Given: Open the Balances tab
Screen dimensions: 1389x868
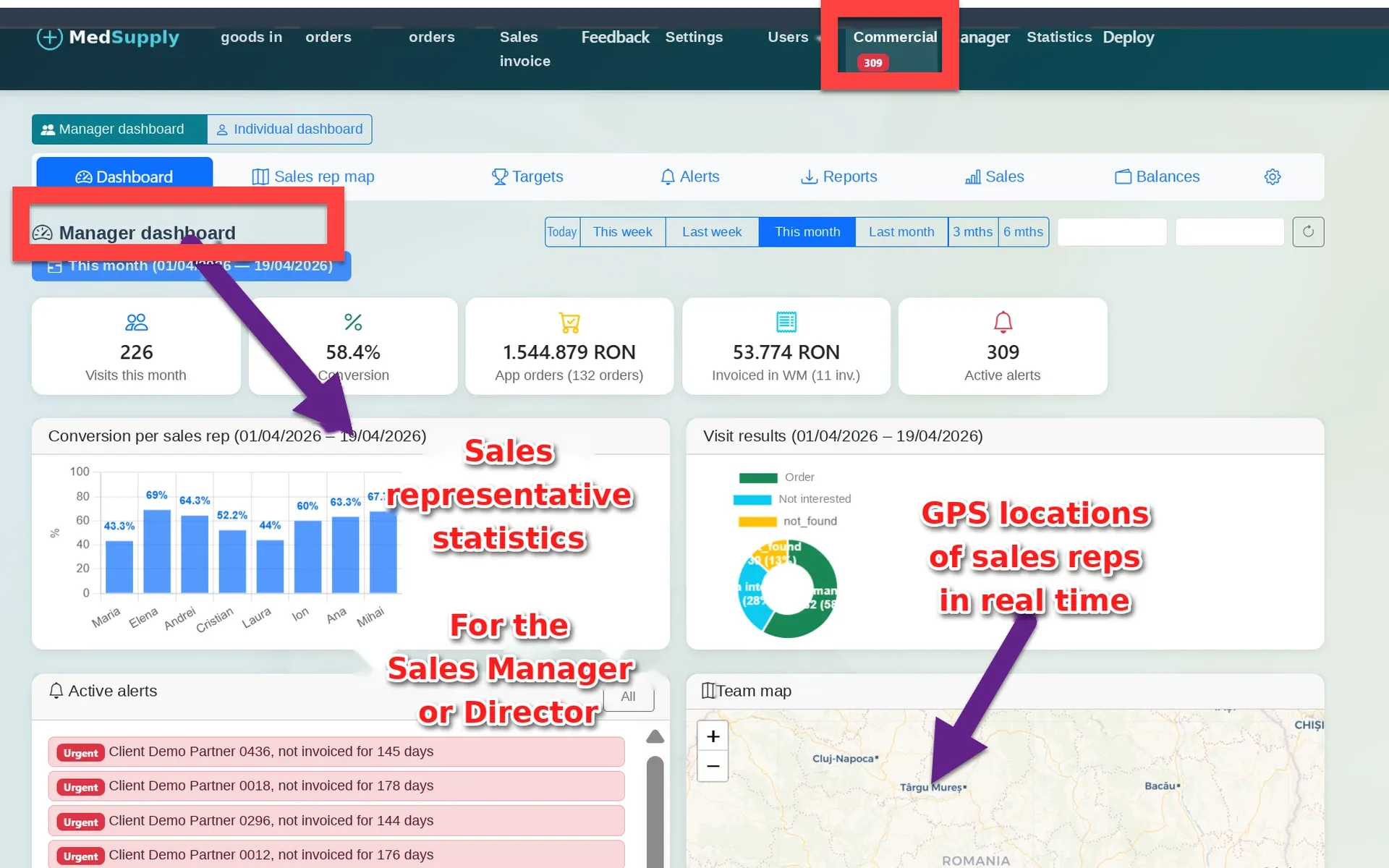Looking at the screenshot, I should [x=1157, y=176].
